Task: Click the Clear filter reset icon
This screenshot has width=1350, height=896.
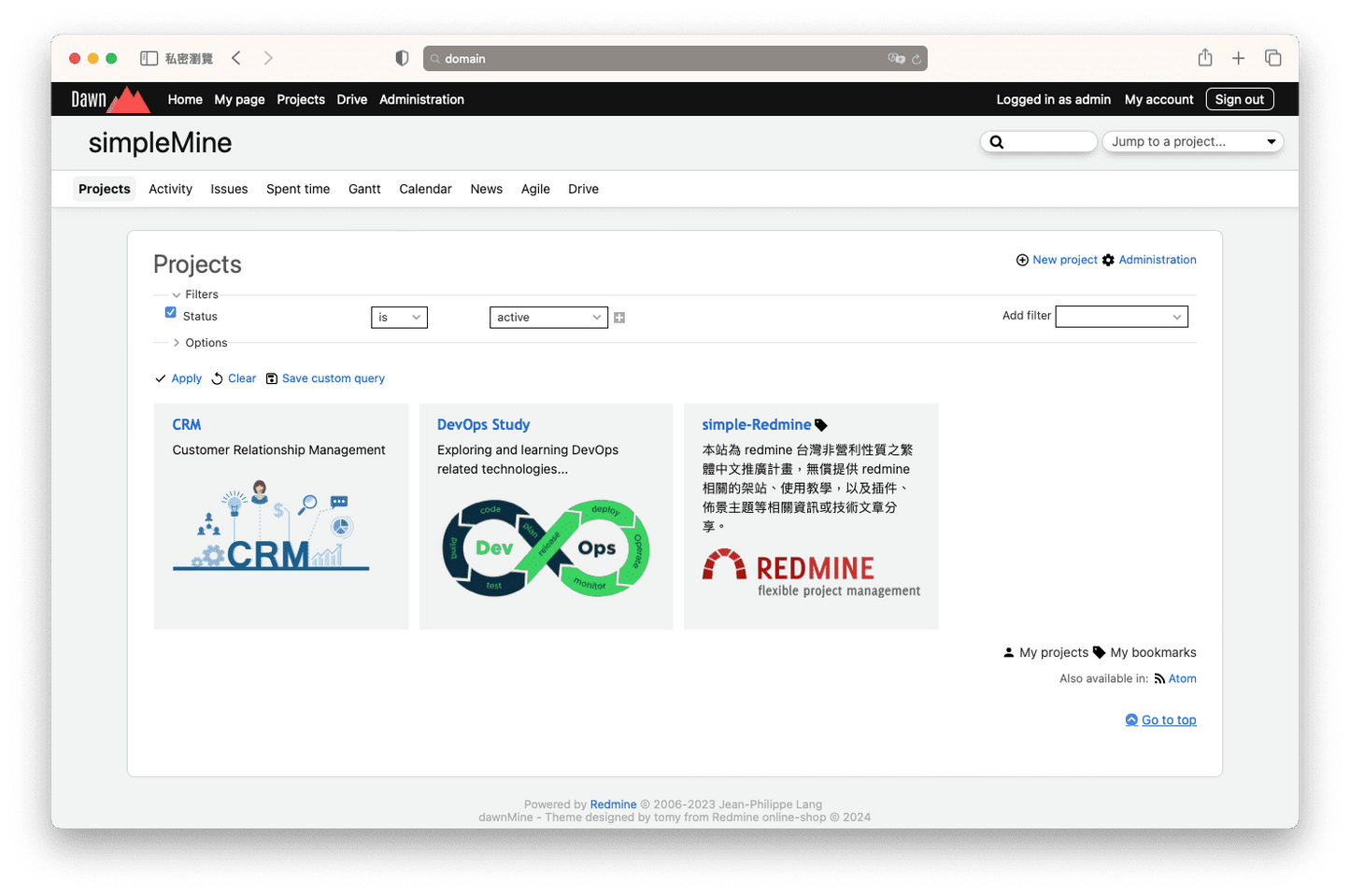Action: (x=217, y=378)
